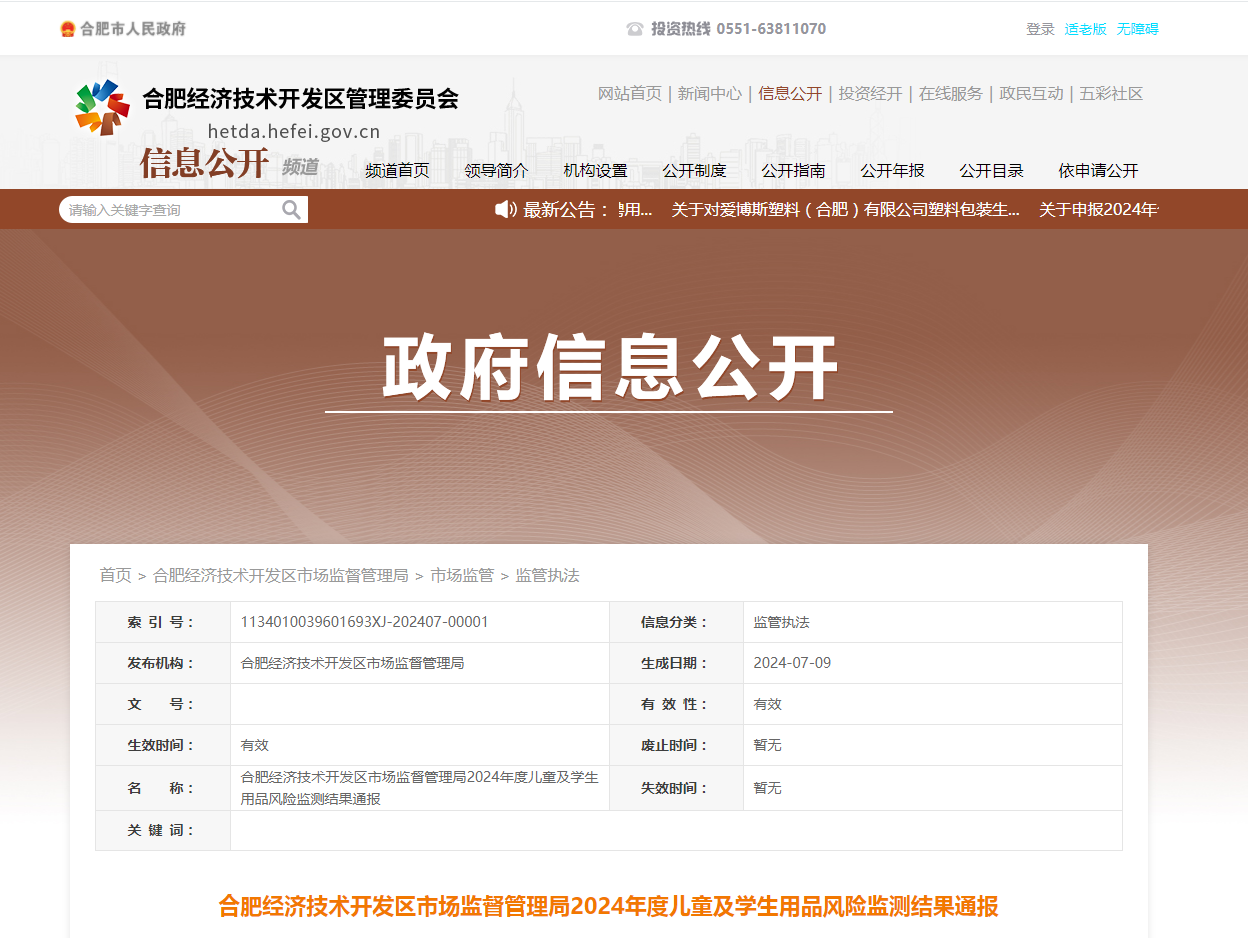This screenshot has width=1248, height=938.
Task: Open the 爱博斯塑料 announcement link
Action: (x=846, y=210)
